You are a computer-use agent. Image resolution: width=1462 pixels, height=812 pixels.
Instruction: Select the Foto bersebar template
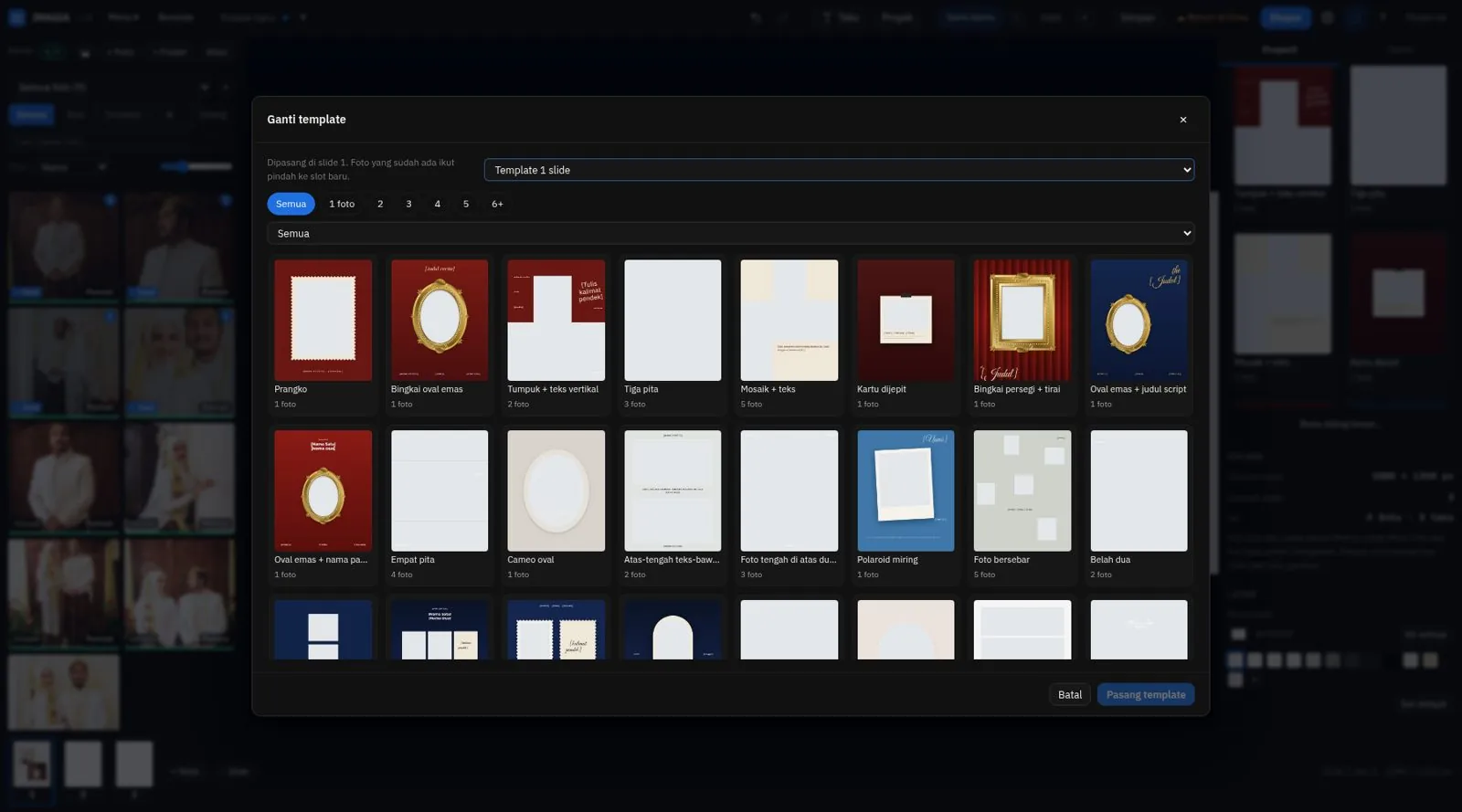click(1022, 505)
